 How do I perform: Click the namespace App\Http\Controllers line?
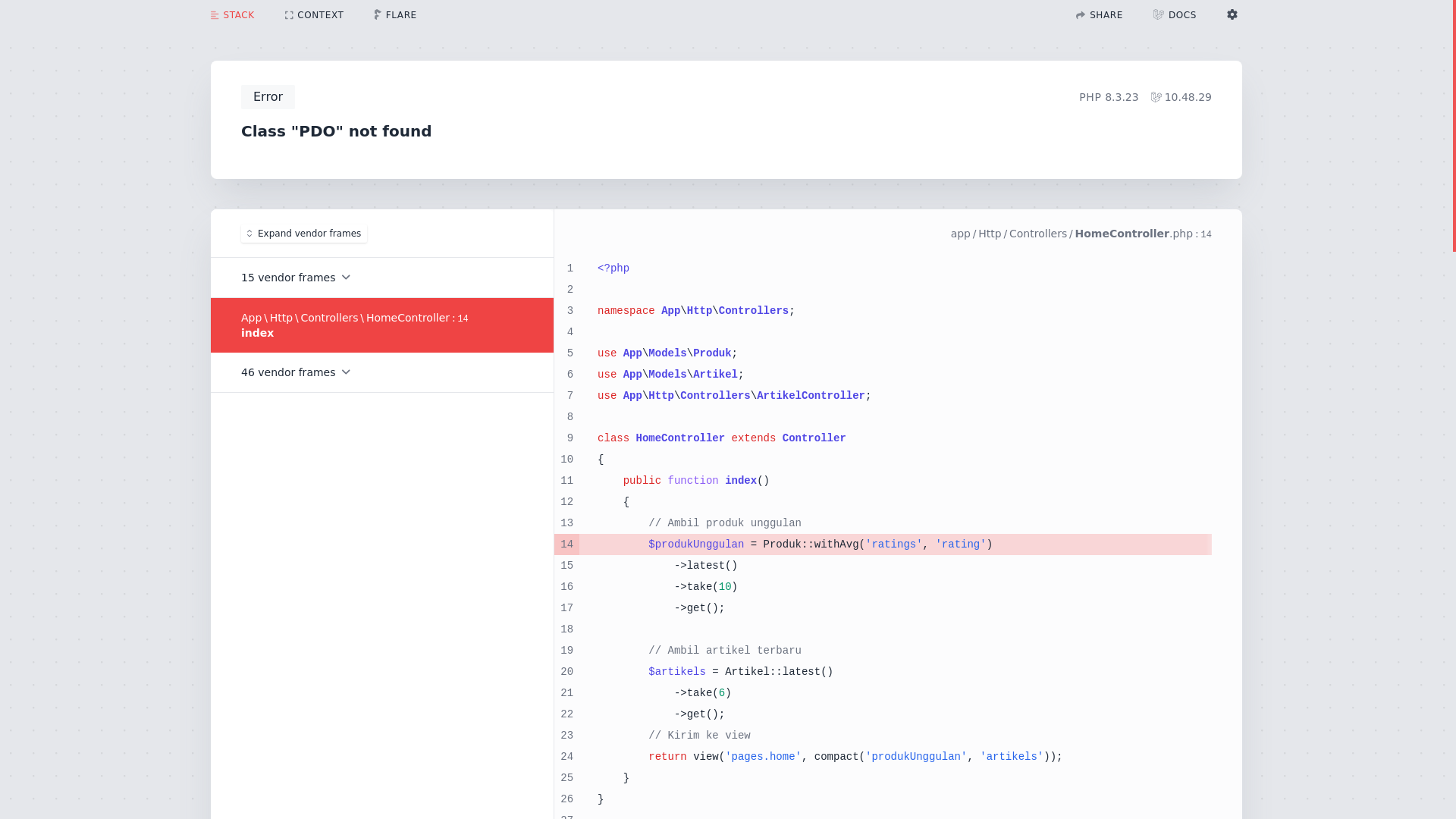695,311
